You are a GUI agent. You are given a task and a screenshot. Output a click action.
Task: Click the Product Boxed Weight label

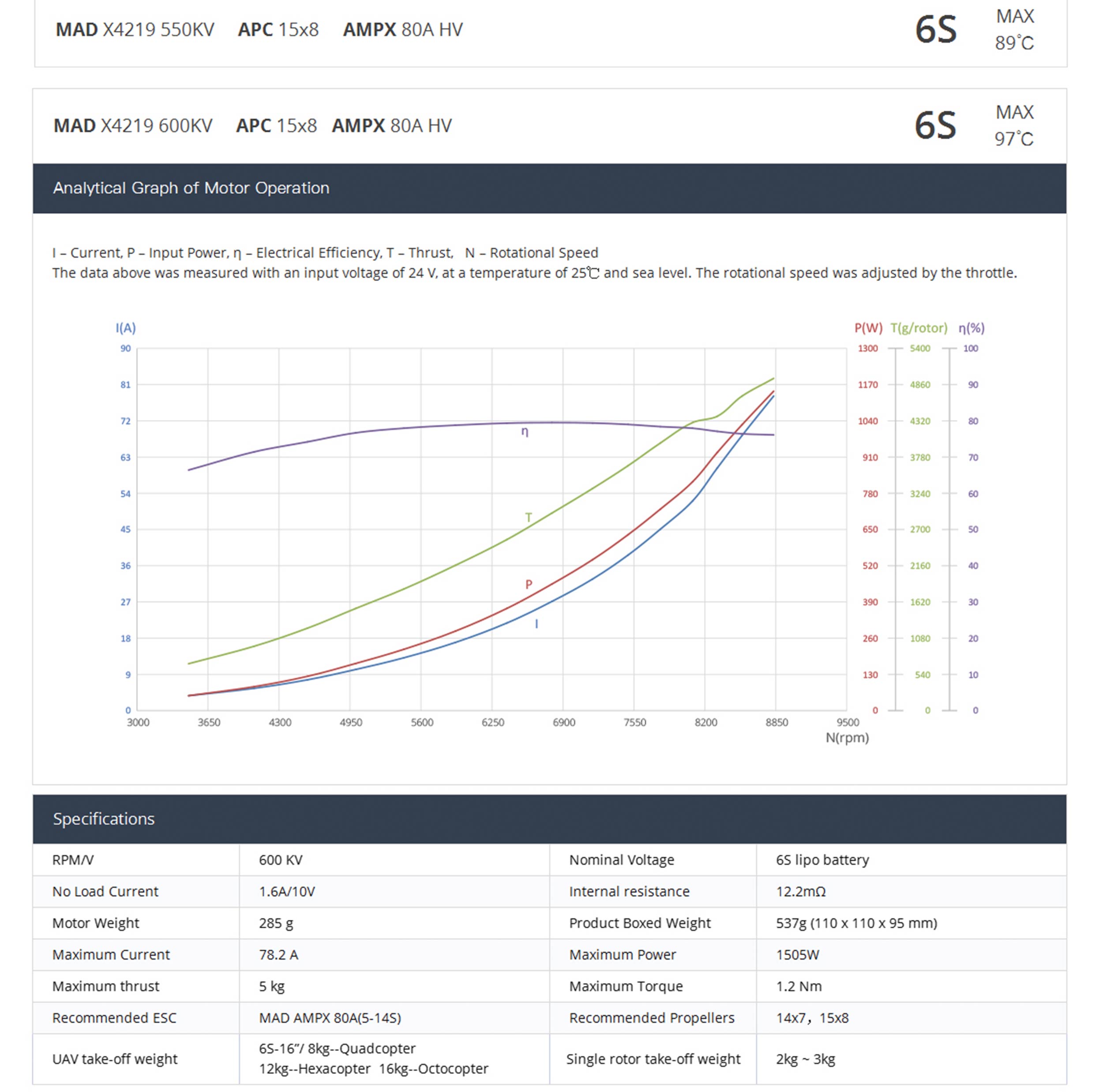pyautogui.click(x=639, y=923)
